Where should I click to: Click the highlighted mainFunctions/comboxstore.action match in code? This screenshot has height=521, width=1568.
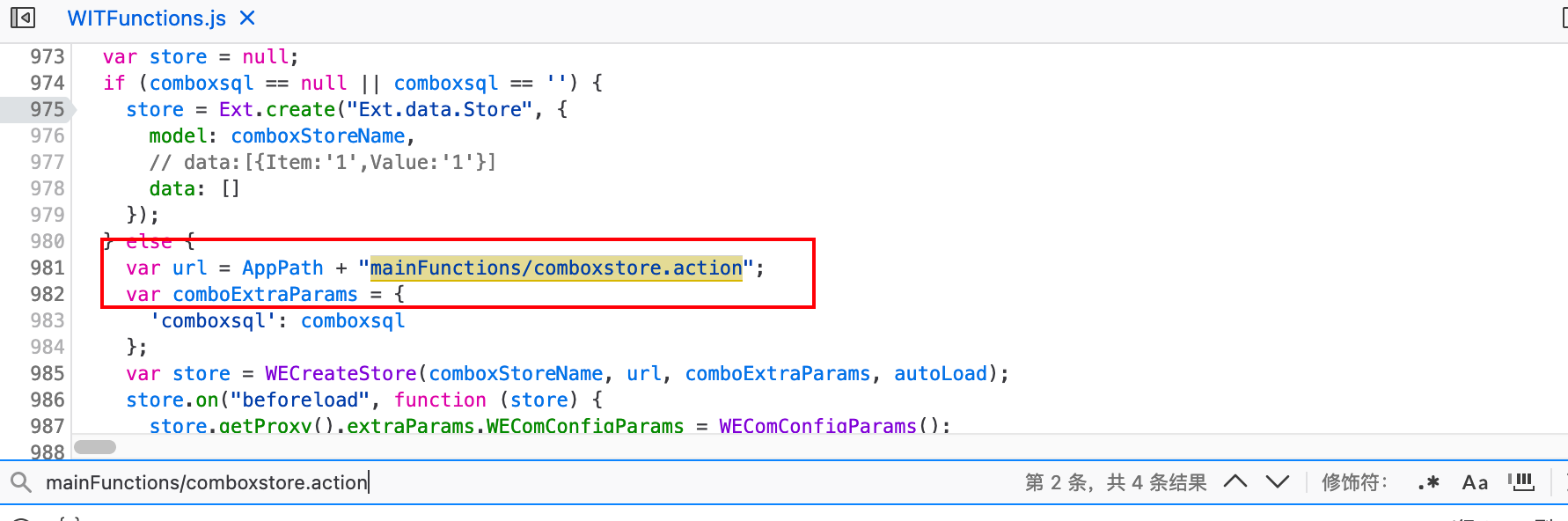[x=556, y=268]
